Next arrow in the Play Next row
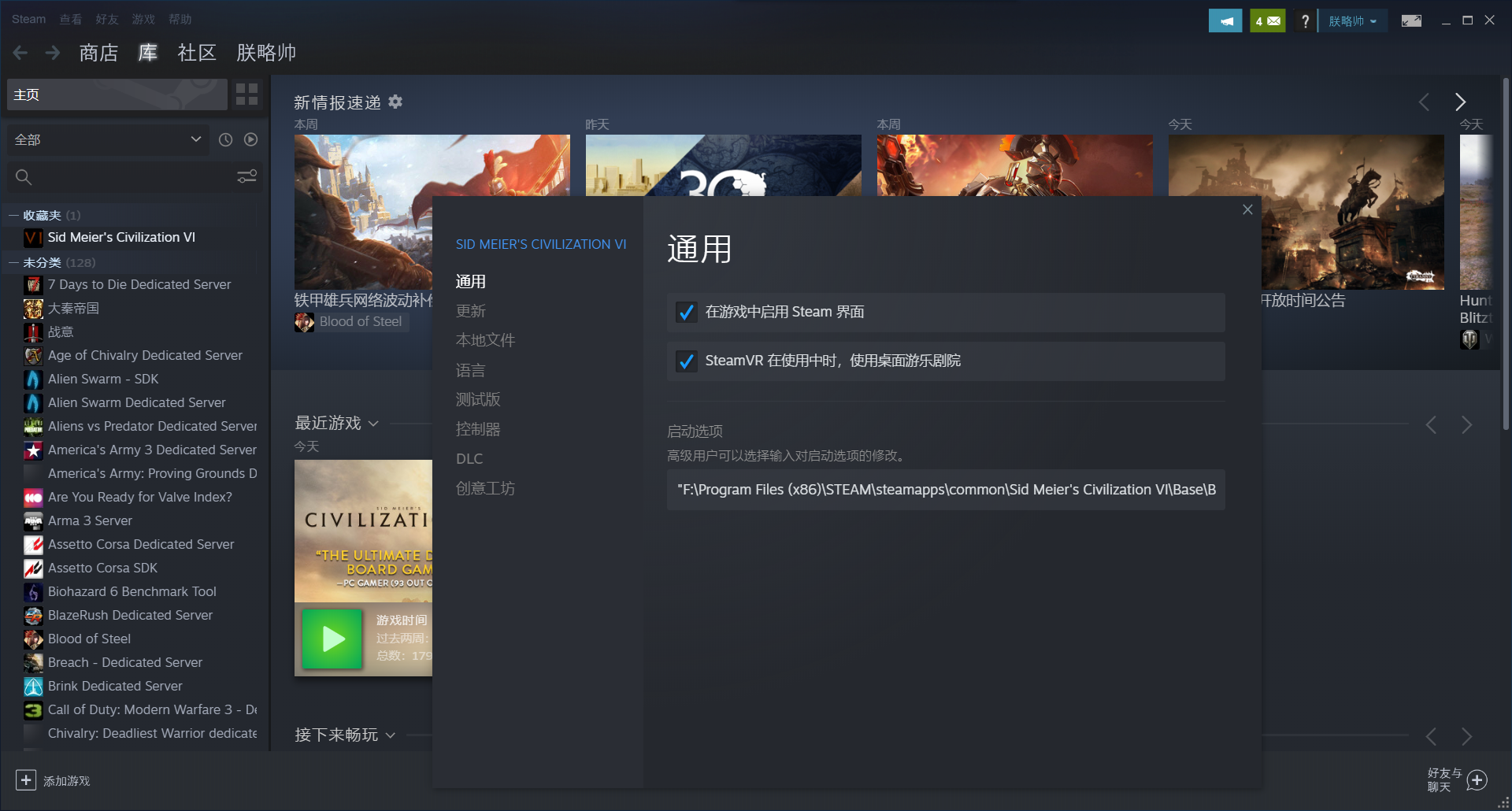1512x811 pixels. [1466, 736]
